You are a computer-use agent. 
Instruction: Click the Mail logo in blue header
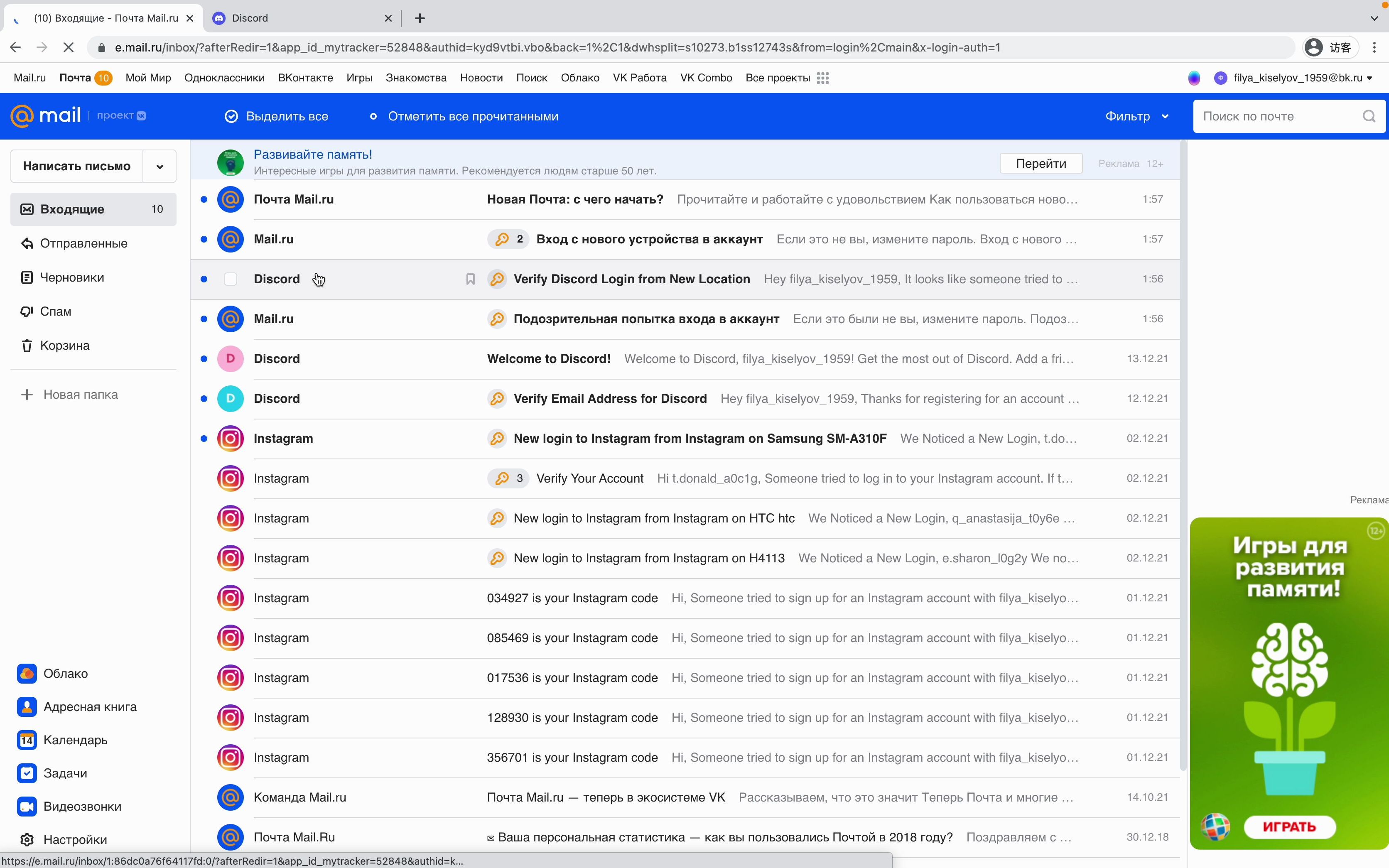46,115
